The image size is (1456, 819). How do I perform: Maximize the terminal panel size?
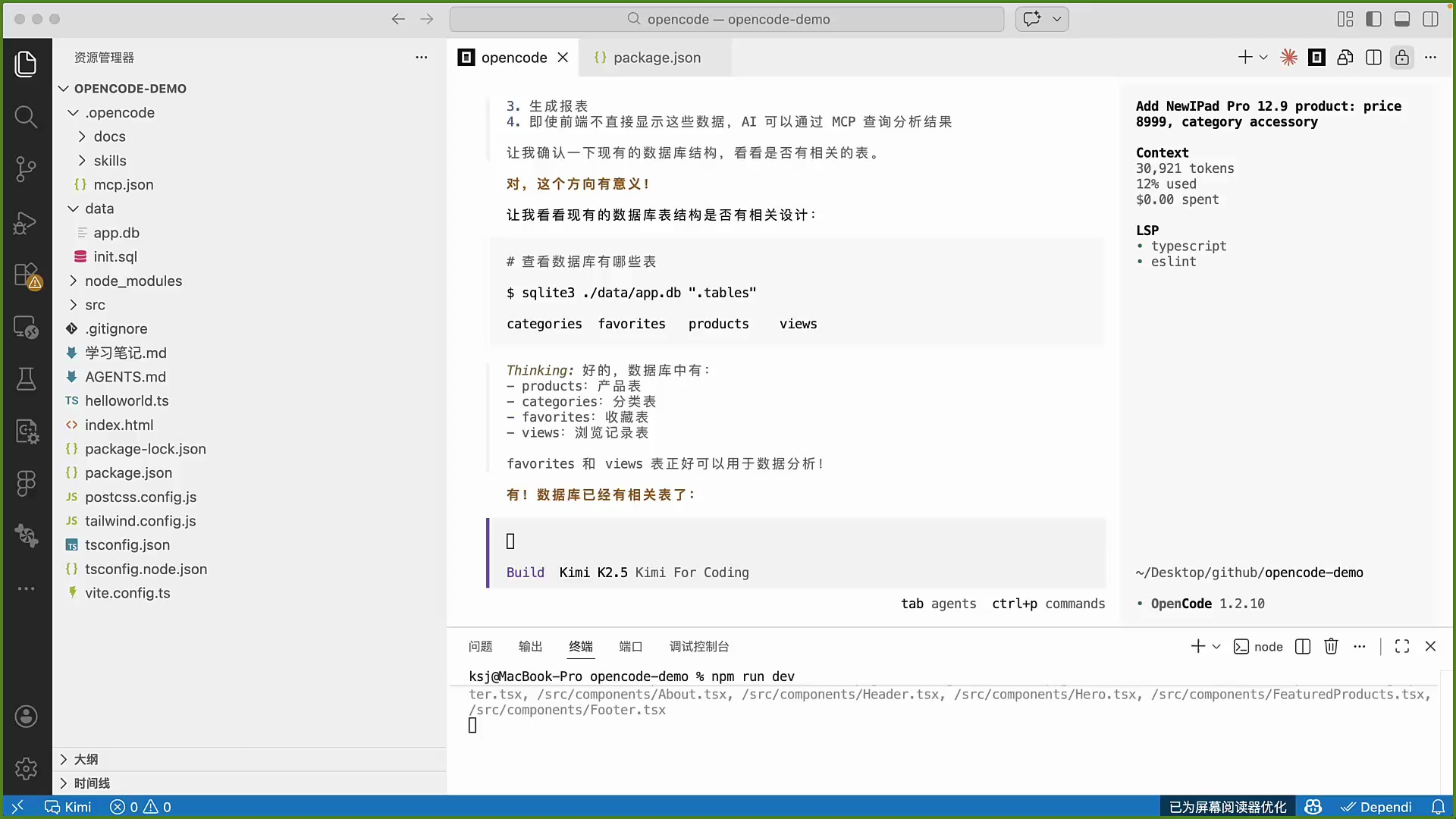[1402, 646]
